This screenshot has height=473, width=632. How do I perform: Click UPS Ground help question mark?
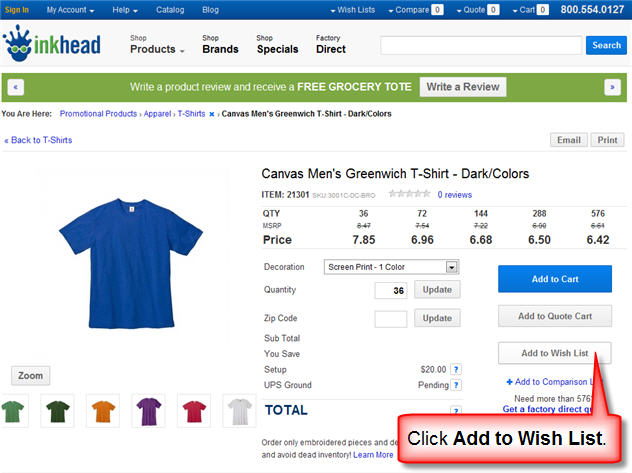point(456,385)
